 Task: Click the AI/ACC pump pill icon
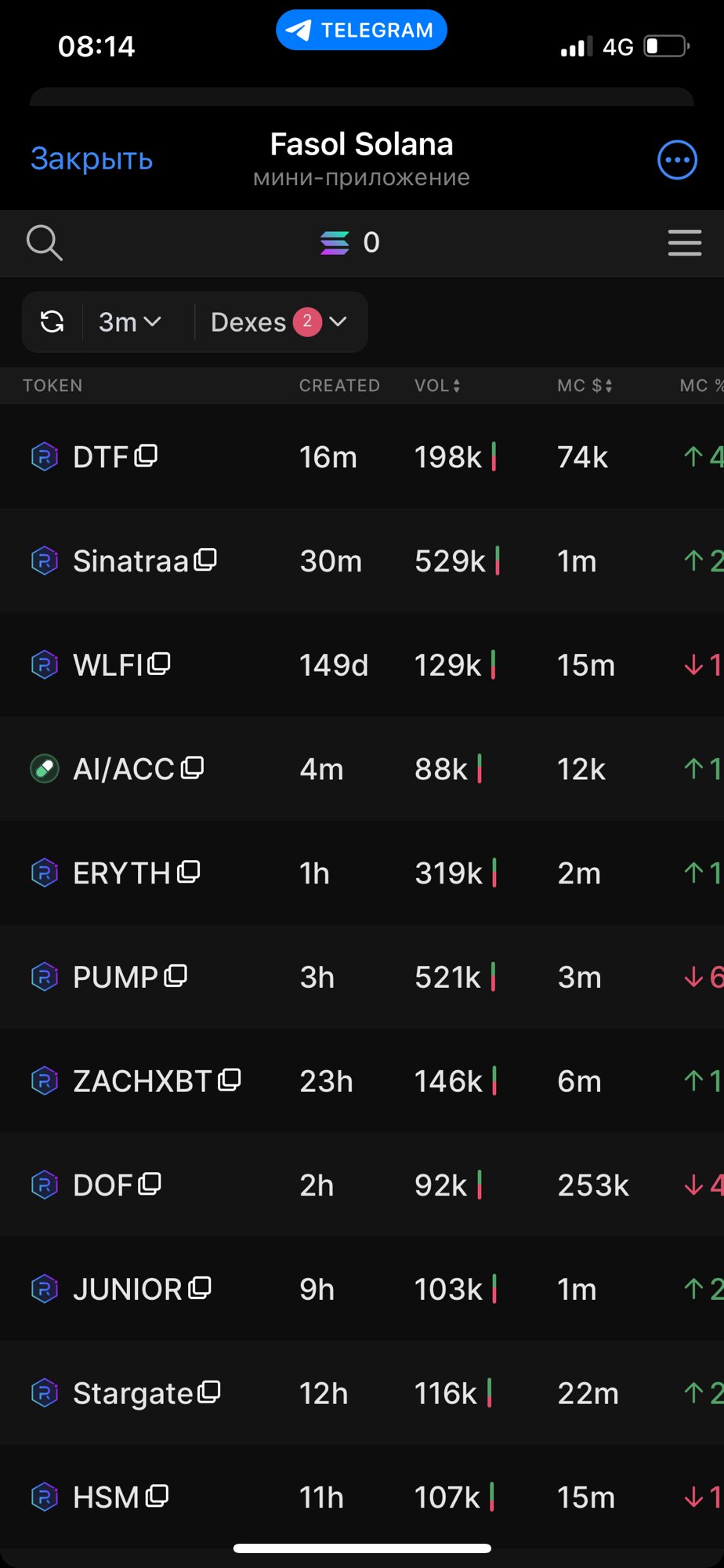(45, 768)
